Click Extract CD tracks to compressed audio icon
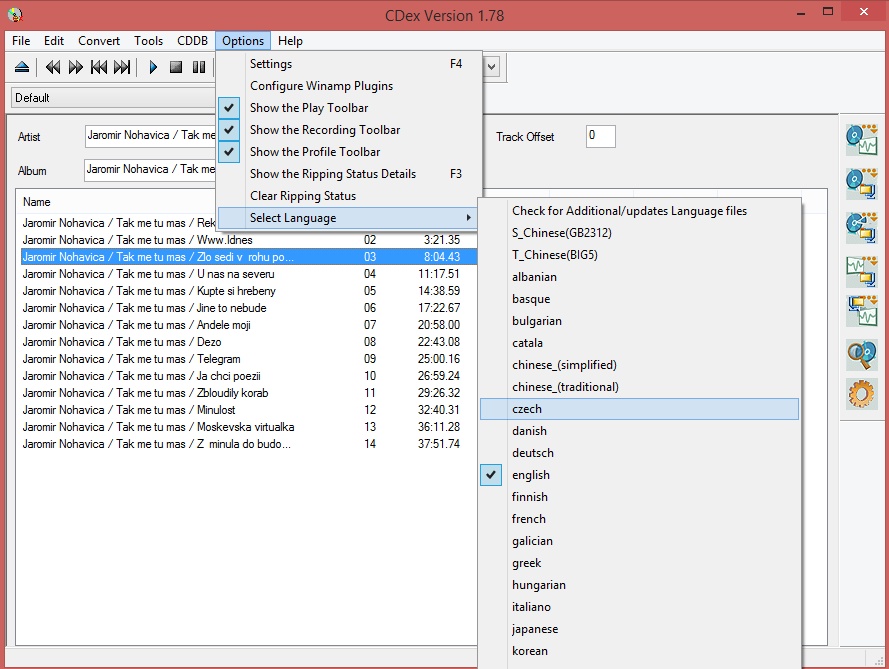The height and width of the screenshot is (669, 889). (x=860, y=183)
